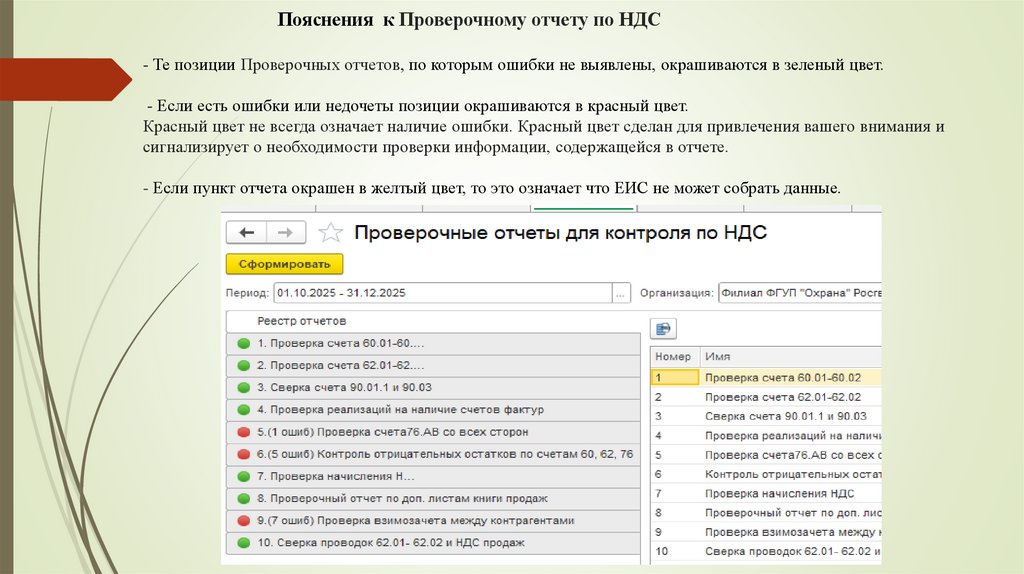Click green status dot of report 10
Screen dimensions: 1024x574
point(244,543)
